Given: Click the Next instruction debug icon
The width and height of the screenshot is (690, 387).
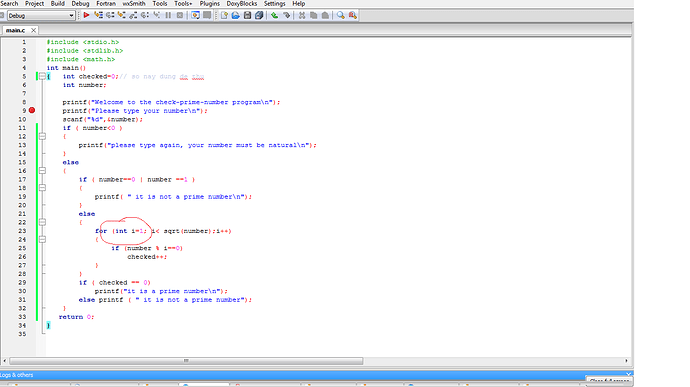Looking at the screenshot, I should coord(145,15).
